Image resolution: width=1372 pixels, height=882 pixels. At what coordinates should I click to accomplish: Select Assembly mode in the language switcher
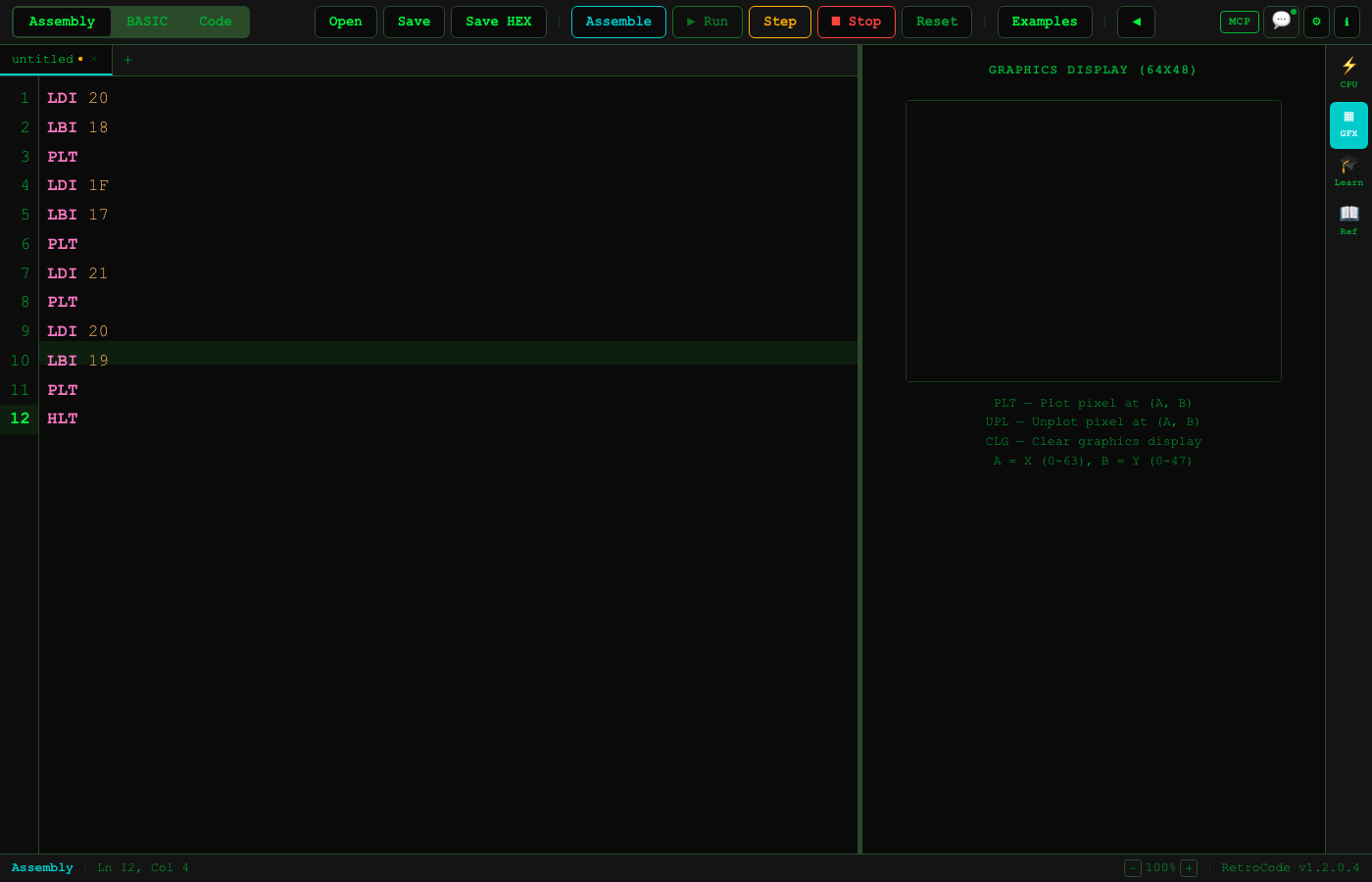(62, 21)
